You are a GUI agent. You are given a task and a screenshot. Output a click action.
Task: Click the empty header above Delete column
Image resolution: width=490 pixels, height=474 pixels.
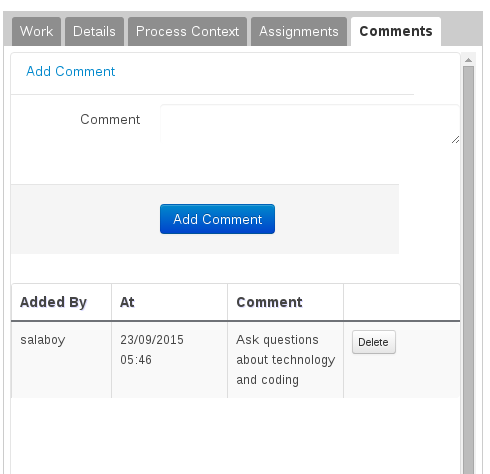click(402, 302)
